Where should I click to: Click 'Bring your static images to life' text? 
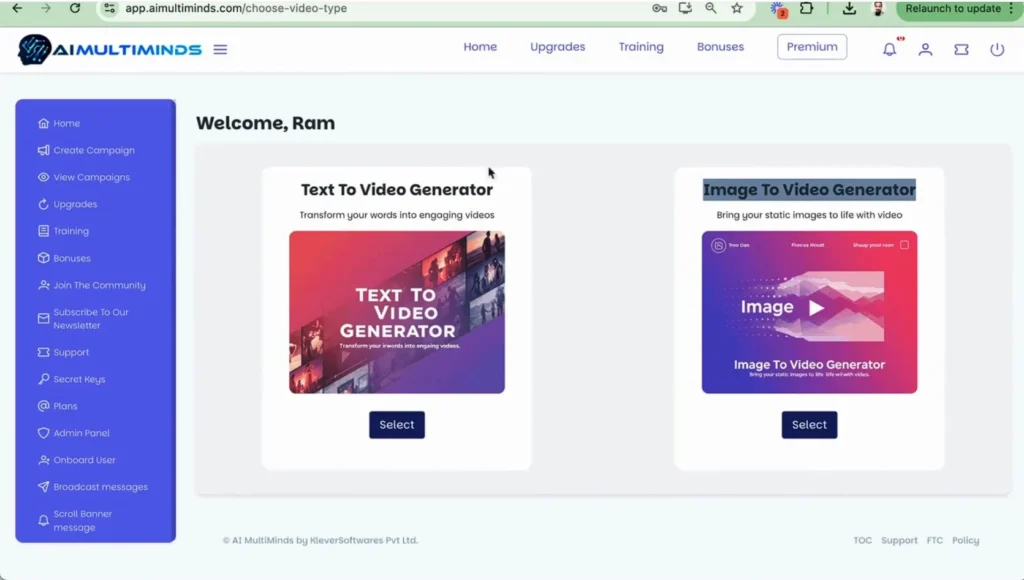(x=809, y=215)
